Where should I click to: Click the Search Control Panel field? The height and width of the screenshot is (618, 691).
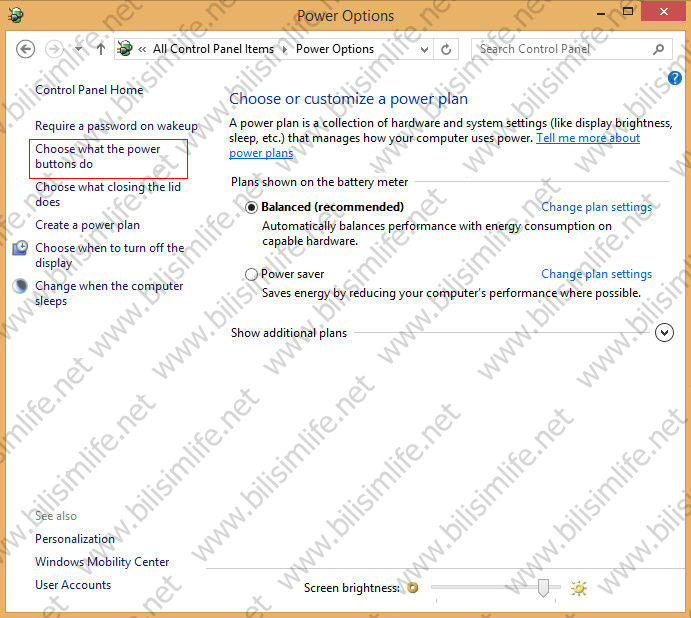pos(572,49)
